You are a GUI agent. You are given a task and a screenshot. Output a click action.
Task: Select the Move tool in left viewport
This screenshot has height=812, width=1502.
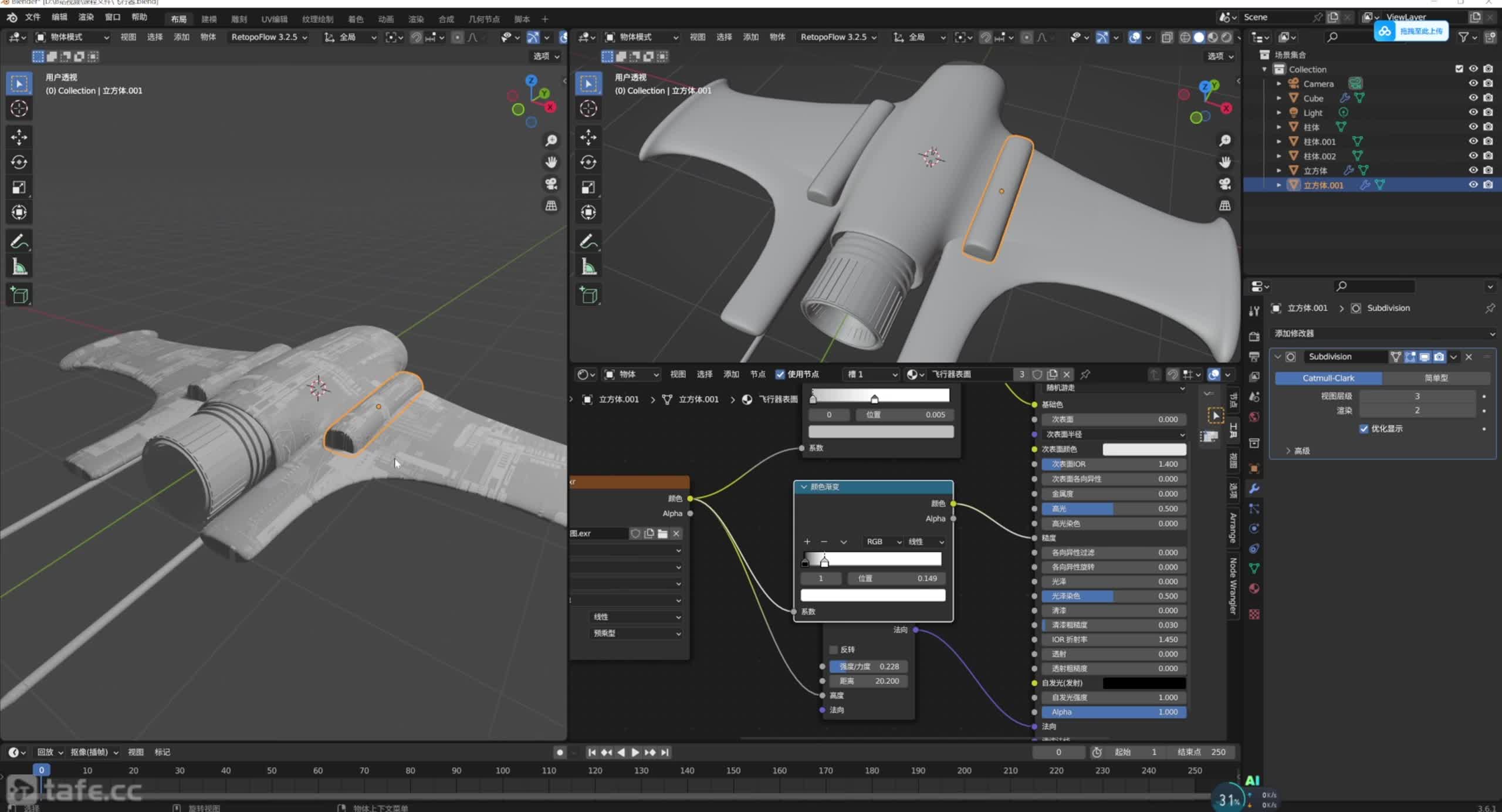(19, 137)
